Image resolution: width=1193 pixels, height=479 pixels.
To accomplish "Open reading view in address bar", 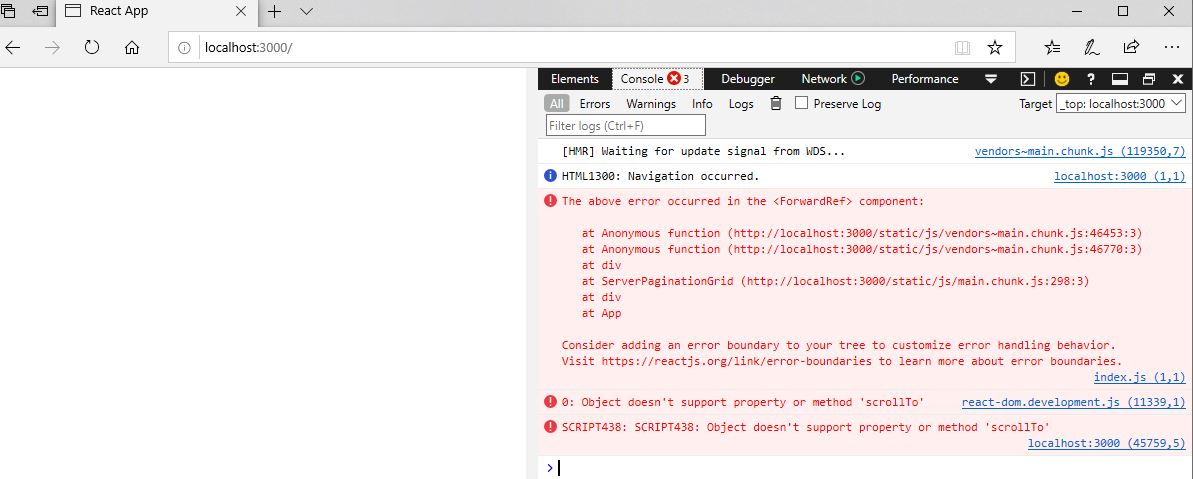I will (962, 48).
